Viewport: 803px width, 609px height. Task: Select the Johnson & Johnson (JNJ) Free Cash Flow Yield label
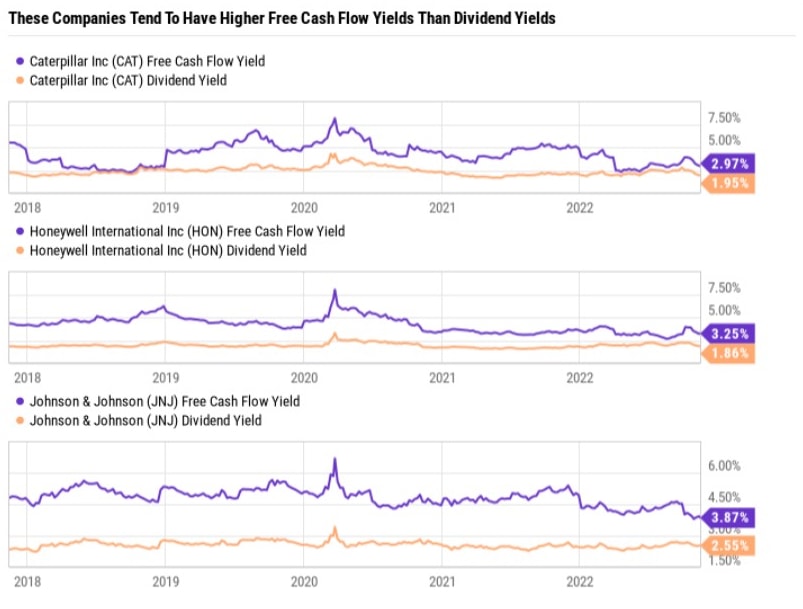coord(165,401)
